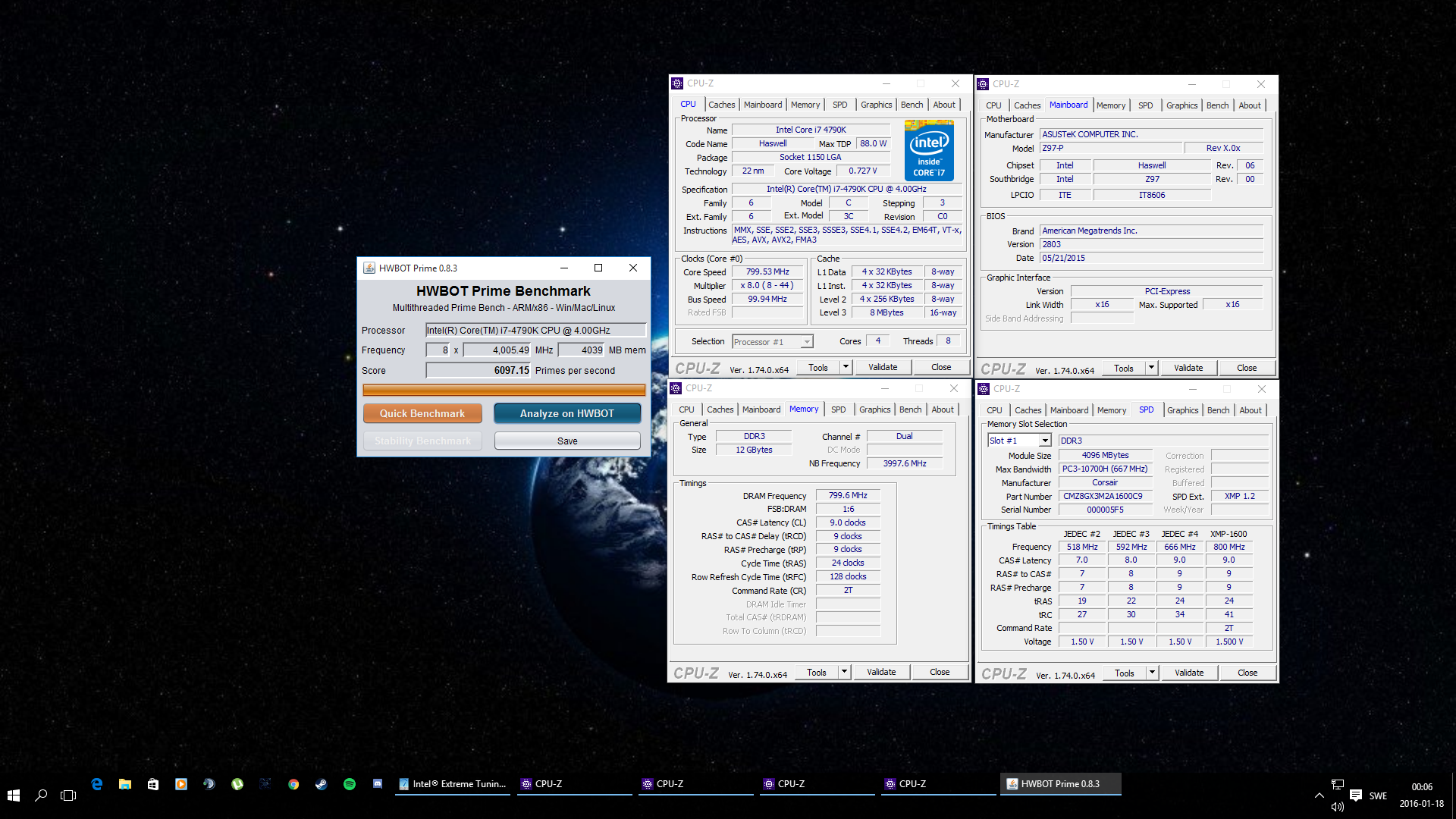Open the orange media player taskbar icon
The image size is (1456, 819).
pos(181,784)
